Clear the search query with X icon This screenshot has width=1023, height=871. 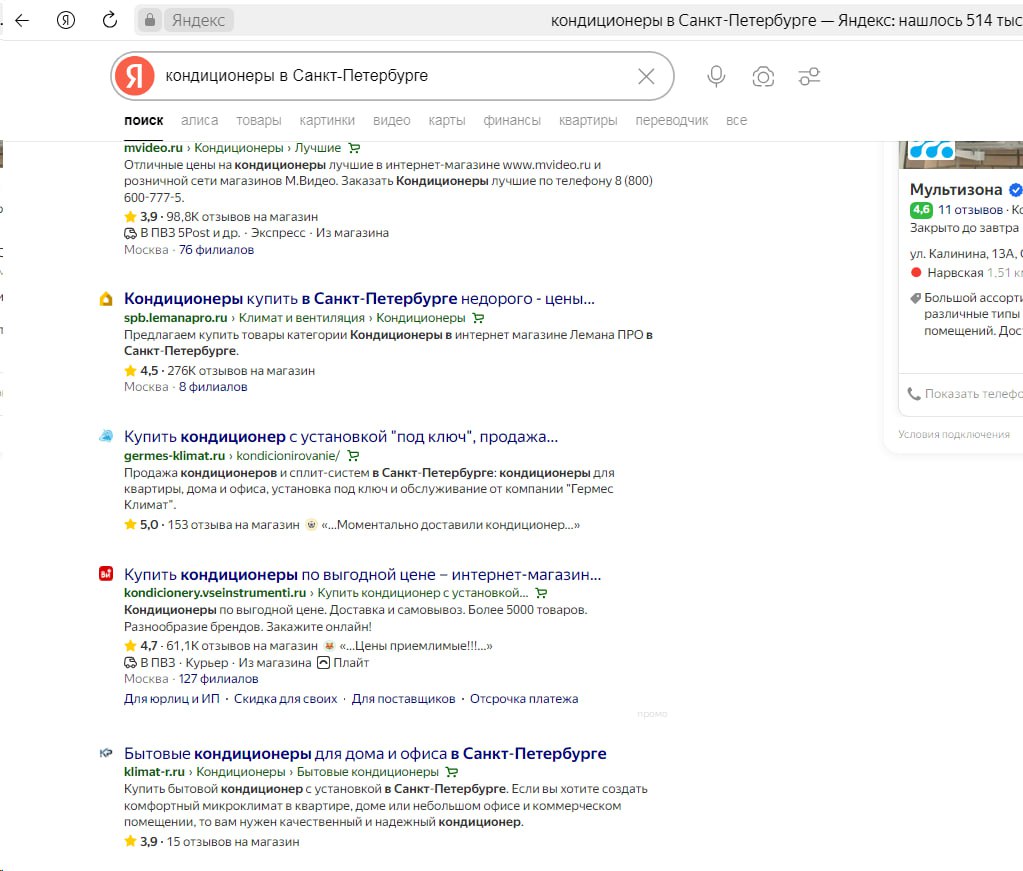coord(646,76)
